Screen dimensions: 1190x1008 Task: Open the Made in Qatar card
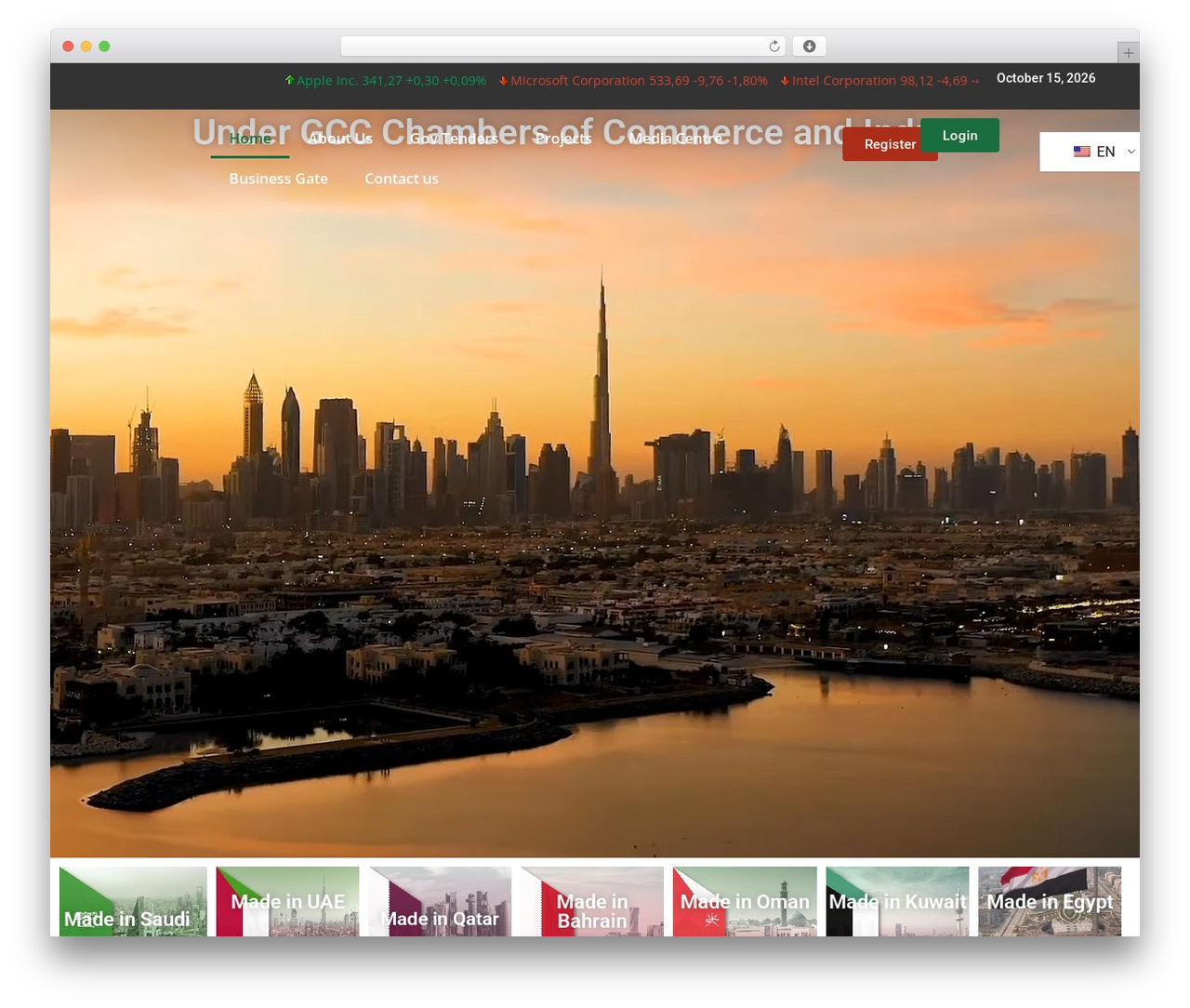(x=440, y=901)
